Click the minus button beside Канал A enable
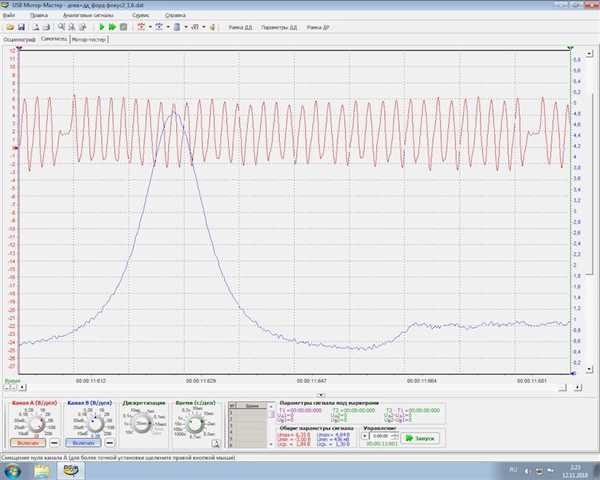The height and width of the screenshot is (480, 600). pos(55,443)
